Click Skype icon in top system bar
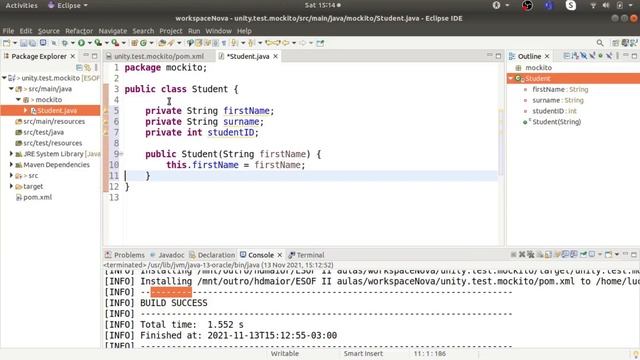The image size is (640, 360). tap(571, 5)
